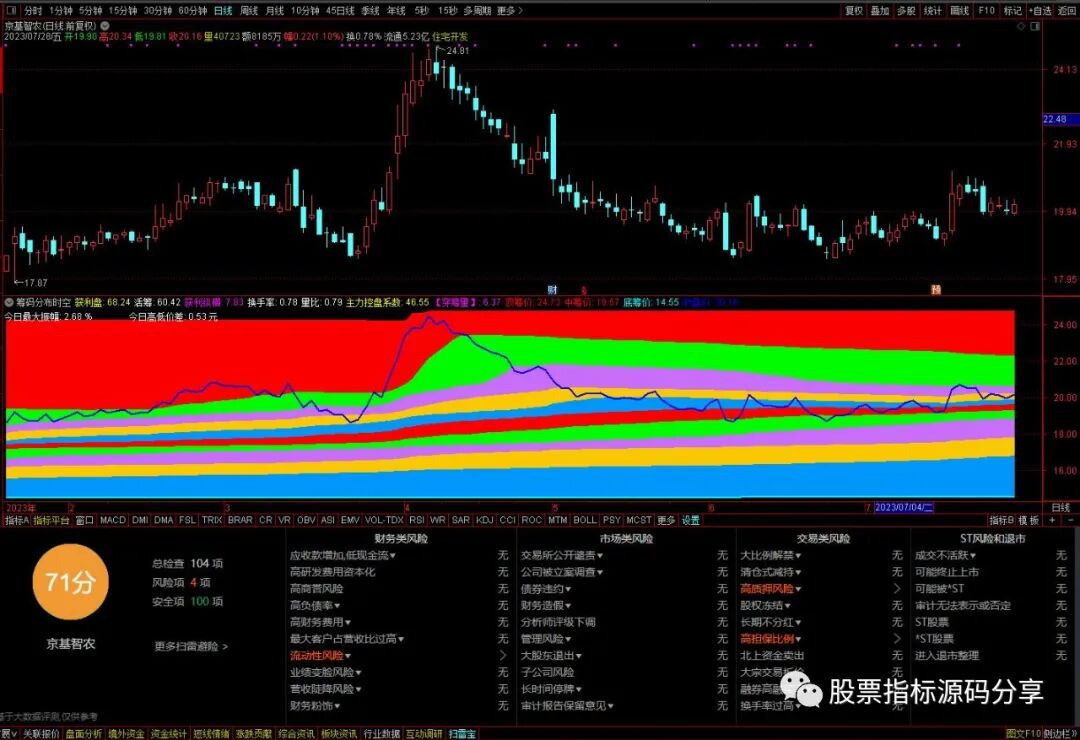Click the +自选 add-to-watchlist button
Screen dimensions: 1080x740
pos(1040,10)
